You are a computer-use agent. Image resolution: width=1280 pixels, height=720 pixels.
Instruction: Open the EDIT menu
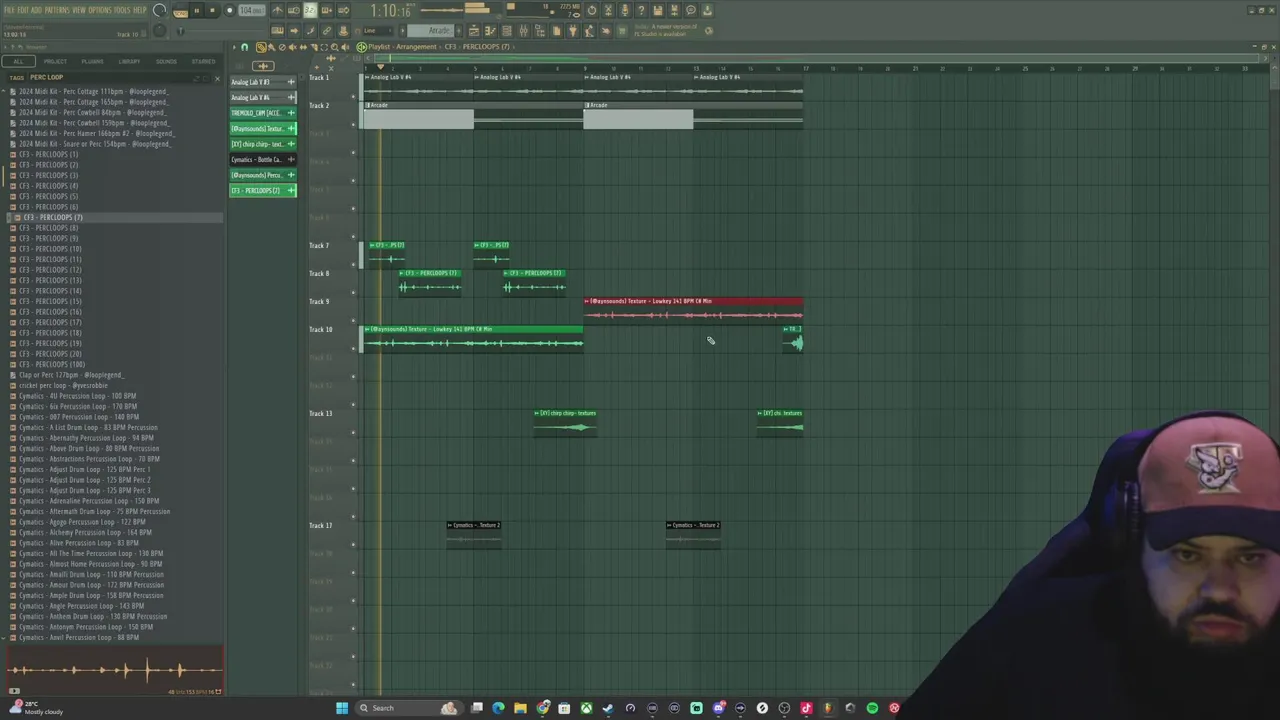(x=22, y=10)
